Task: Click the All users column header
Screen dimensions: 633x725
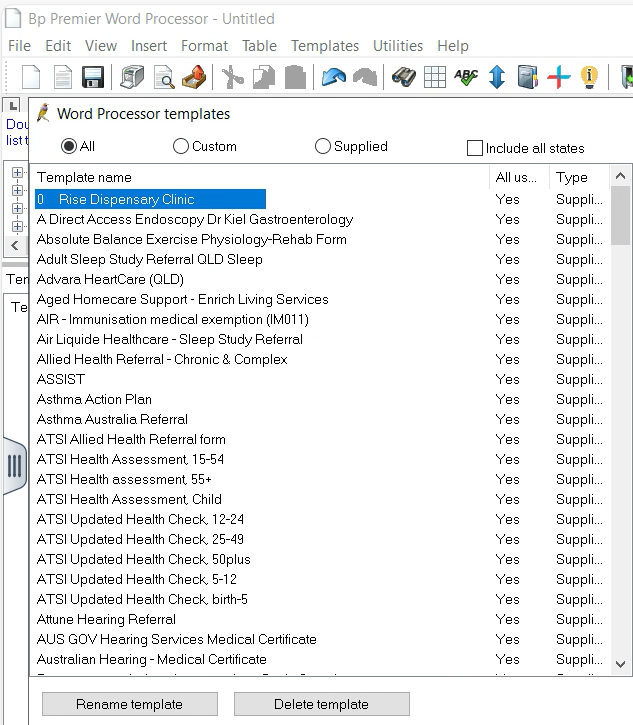Action: (x=519, y=177)
